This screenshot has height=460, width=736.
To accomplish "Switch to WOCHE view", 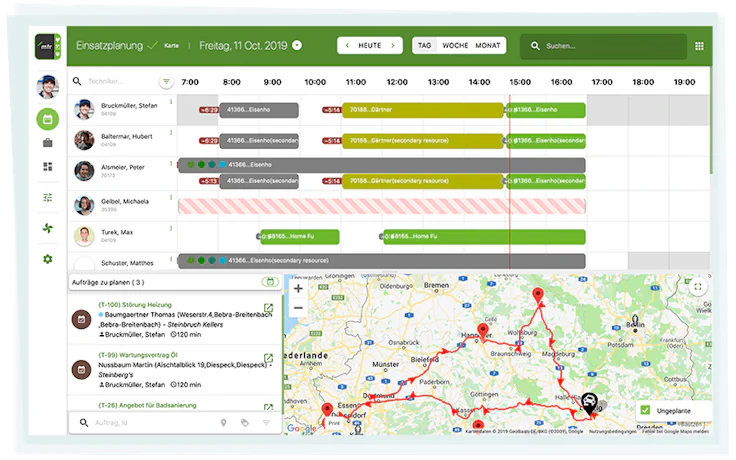I will [x=455, y=46].
